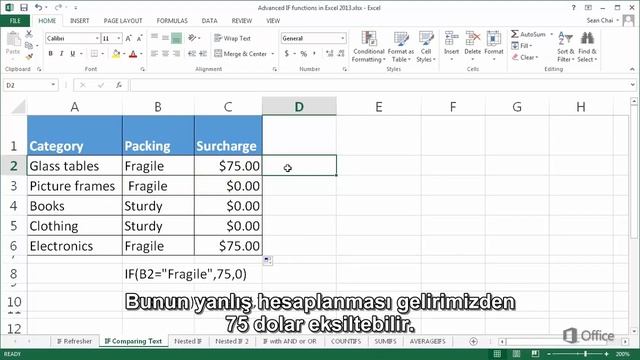Align text to the left

154,53
